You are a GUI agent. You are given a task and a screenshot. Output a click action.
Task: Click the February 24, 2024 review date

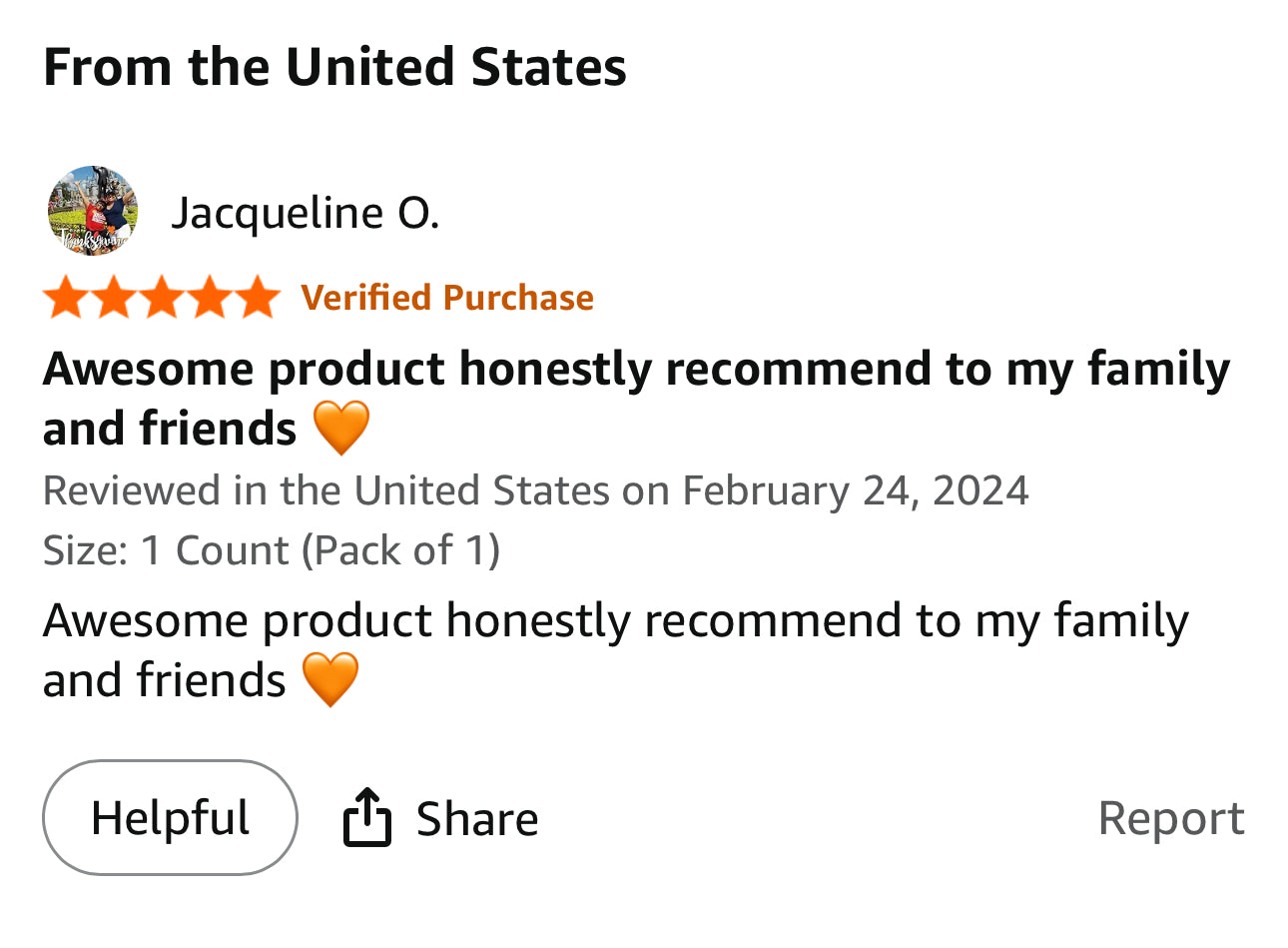pyautogui.click(x=855, y=490)
